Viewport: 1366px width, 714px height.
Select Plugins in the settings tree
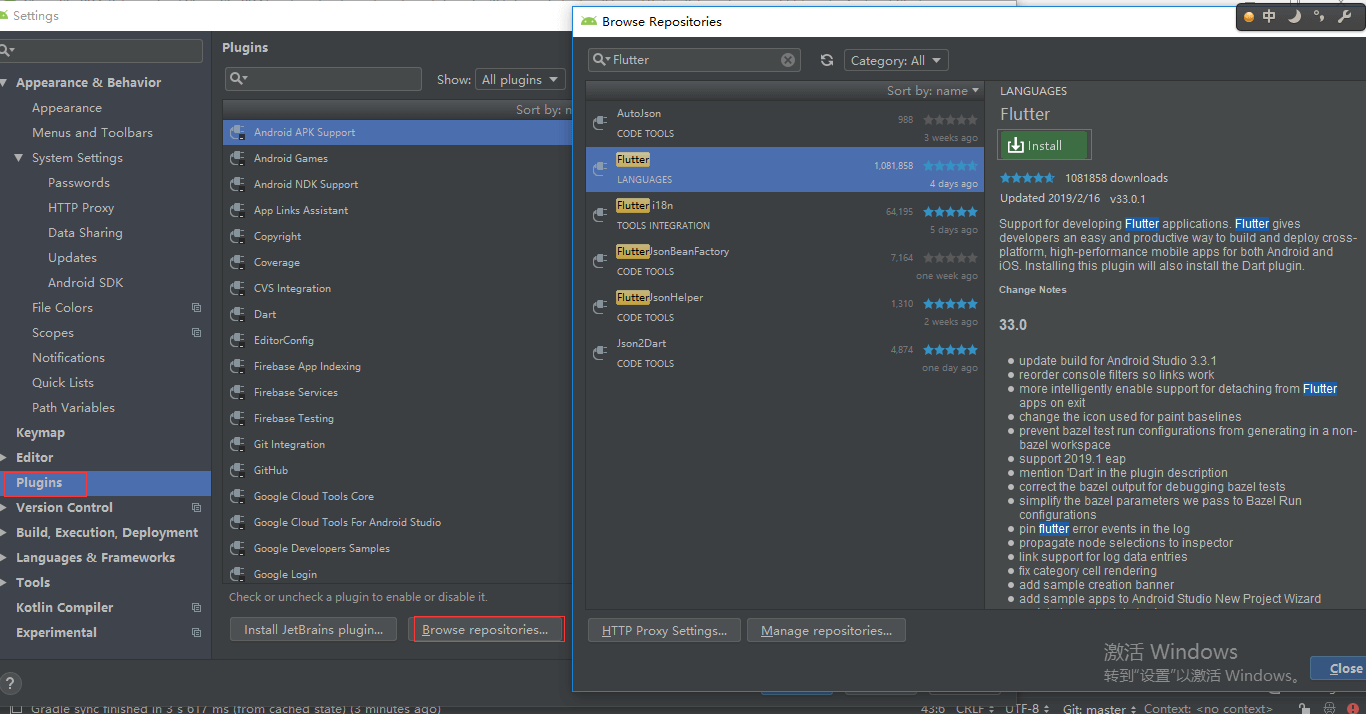coord(105,483)
